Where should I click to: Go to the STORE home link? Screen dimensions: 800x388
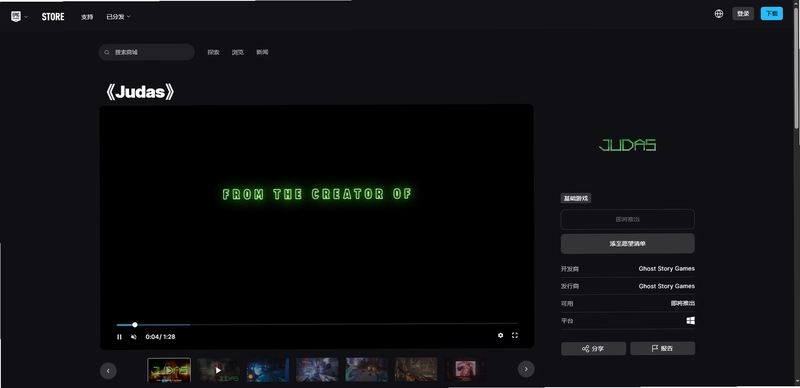coord(53,17)
